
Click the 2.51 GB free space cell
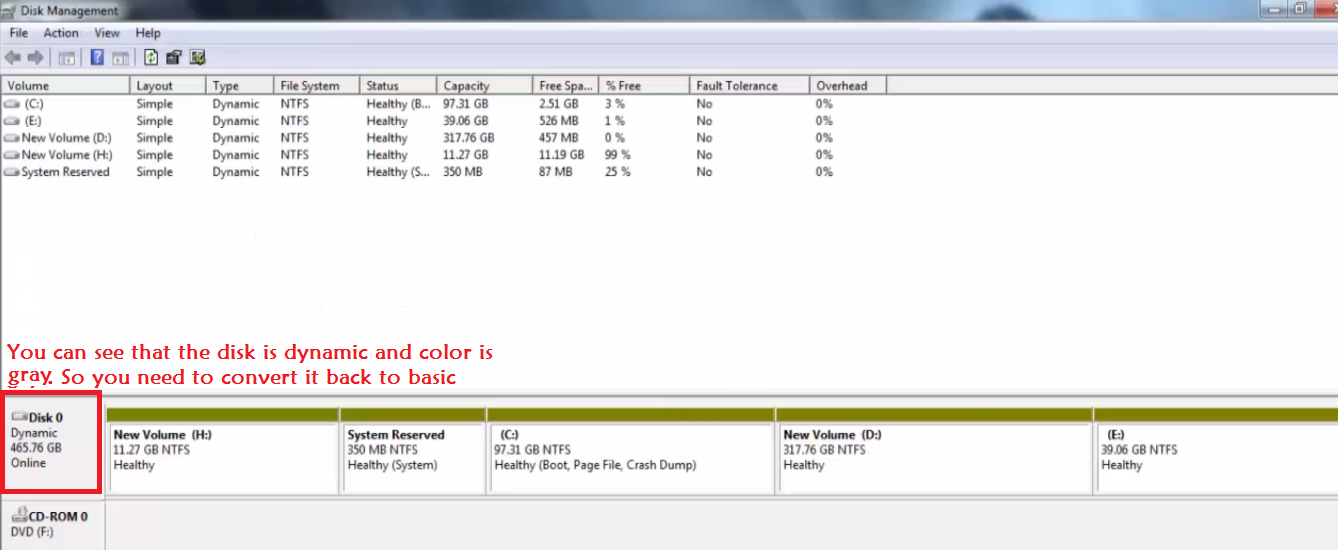(559, 104)
